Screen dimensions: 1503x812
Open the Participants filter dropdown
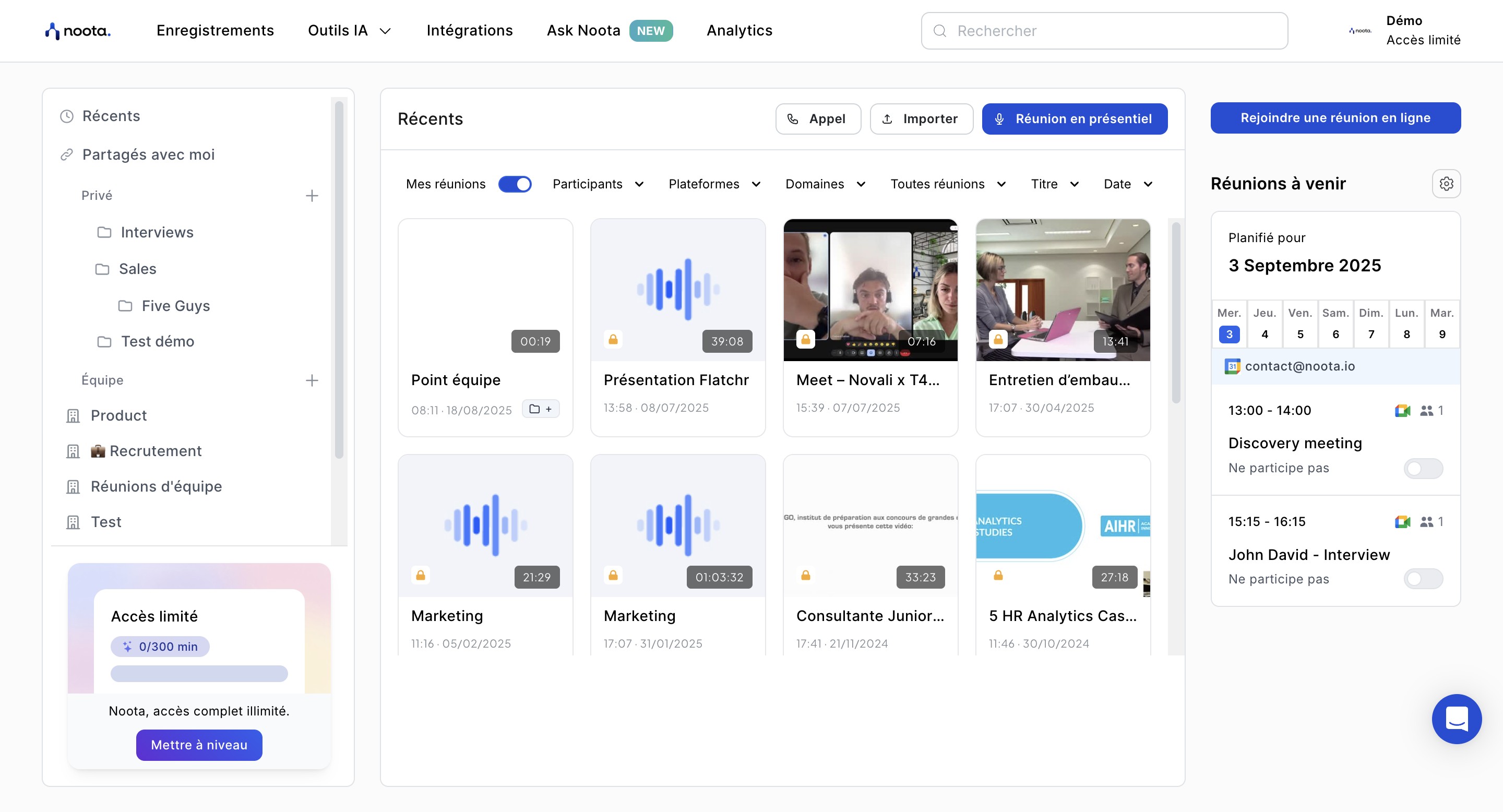click(598, 184)
